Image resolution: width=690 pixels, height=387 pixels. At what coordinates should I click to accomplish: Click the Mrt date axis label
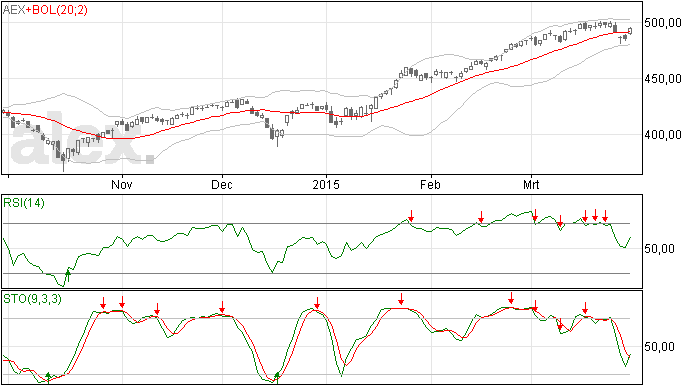click(531, 184)
